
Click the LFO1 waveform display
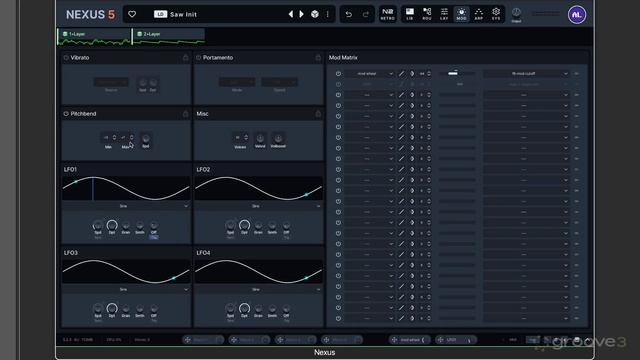point(126,188)
